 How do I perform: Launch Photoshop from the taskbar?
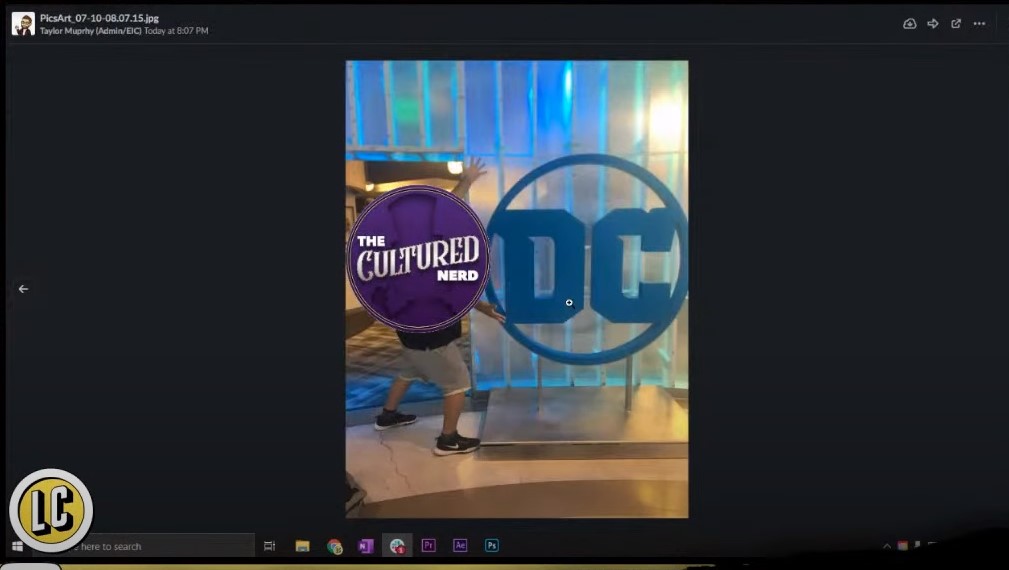coord(492,546)
